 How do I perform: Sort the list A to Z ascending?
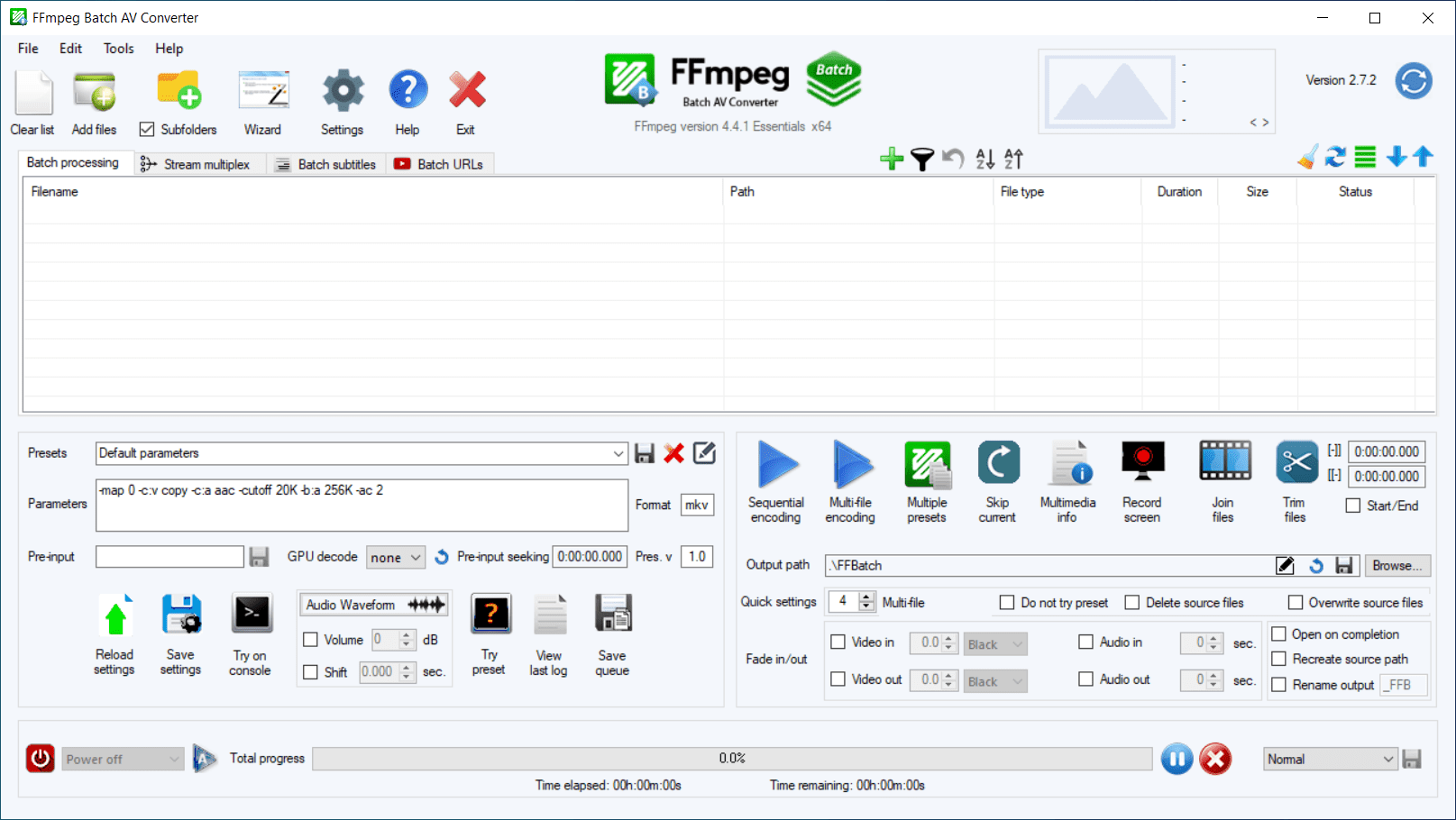(985, 159)
